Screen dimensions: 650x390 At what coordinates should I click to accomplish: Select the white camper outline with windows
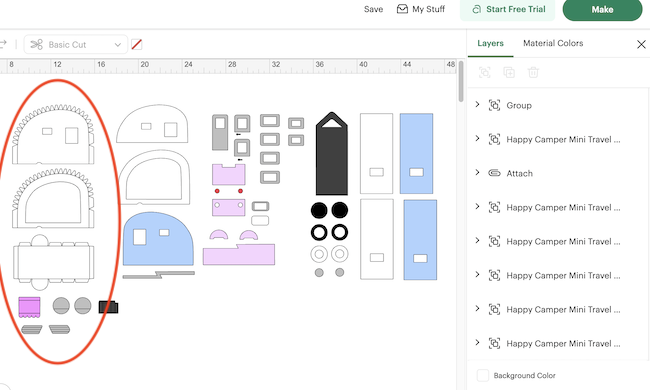coord(152,124)
